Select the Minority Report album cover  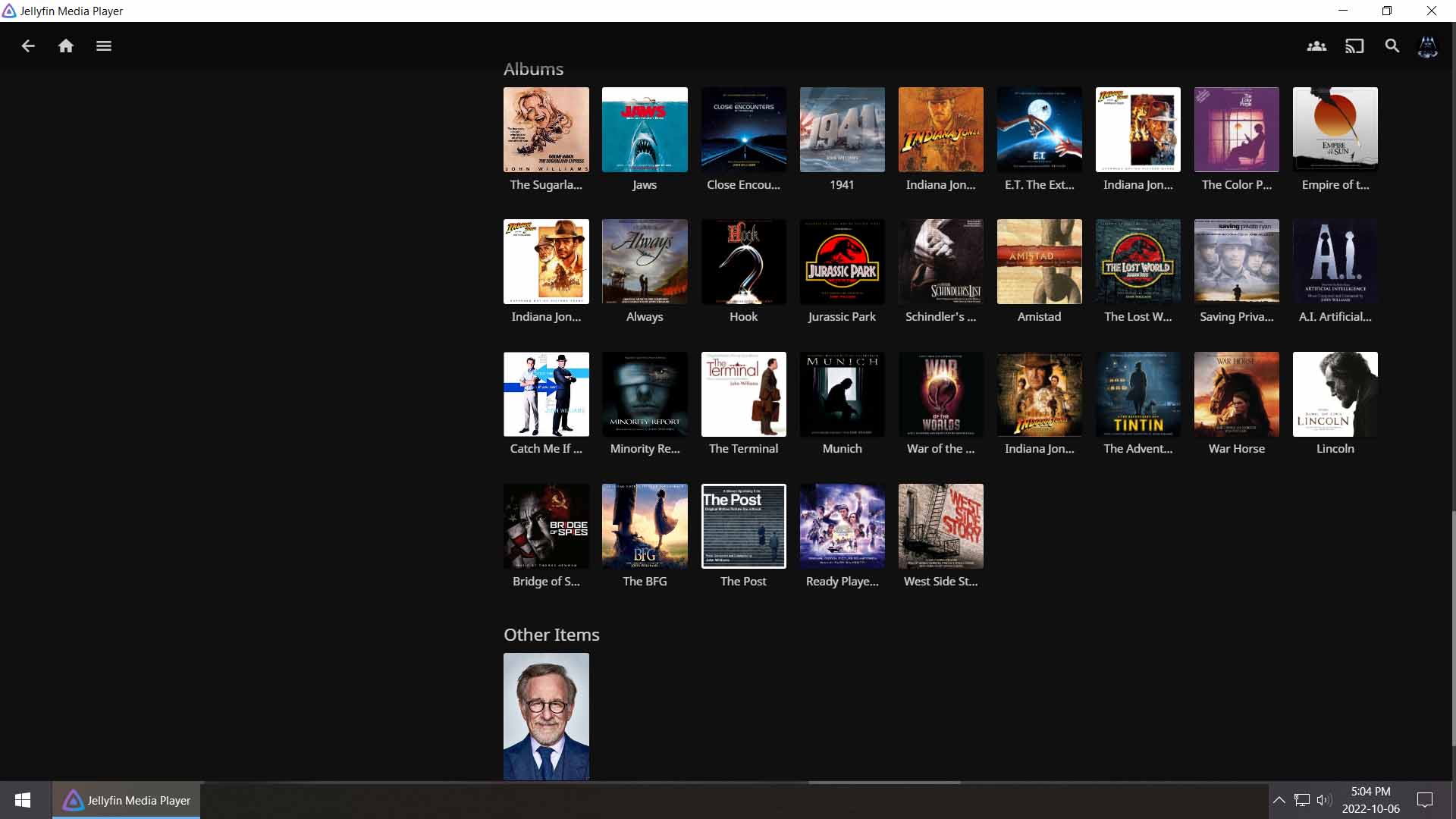tap(645, 394)
